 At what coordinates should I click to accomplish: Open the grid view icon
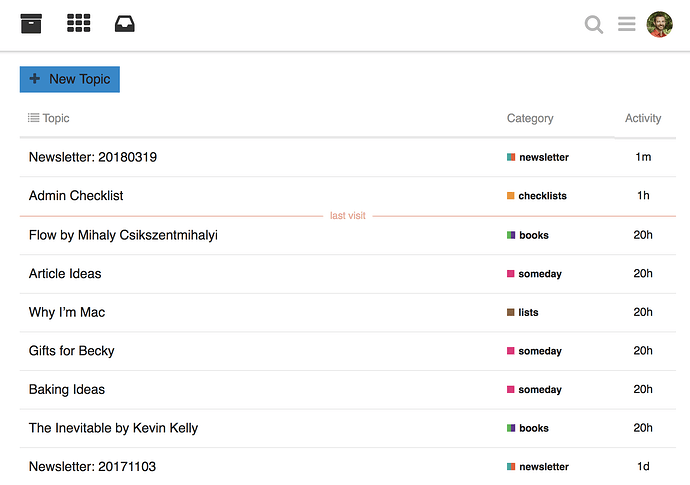click(x=79, y=24)
